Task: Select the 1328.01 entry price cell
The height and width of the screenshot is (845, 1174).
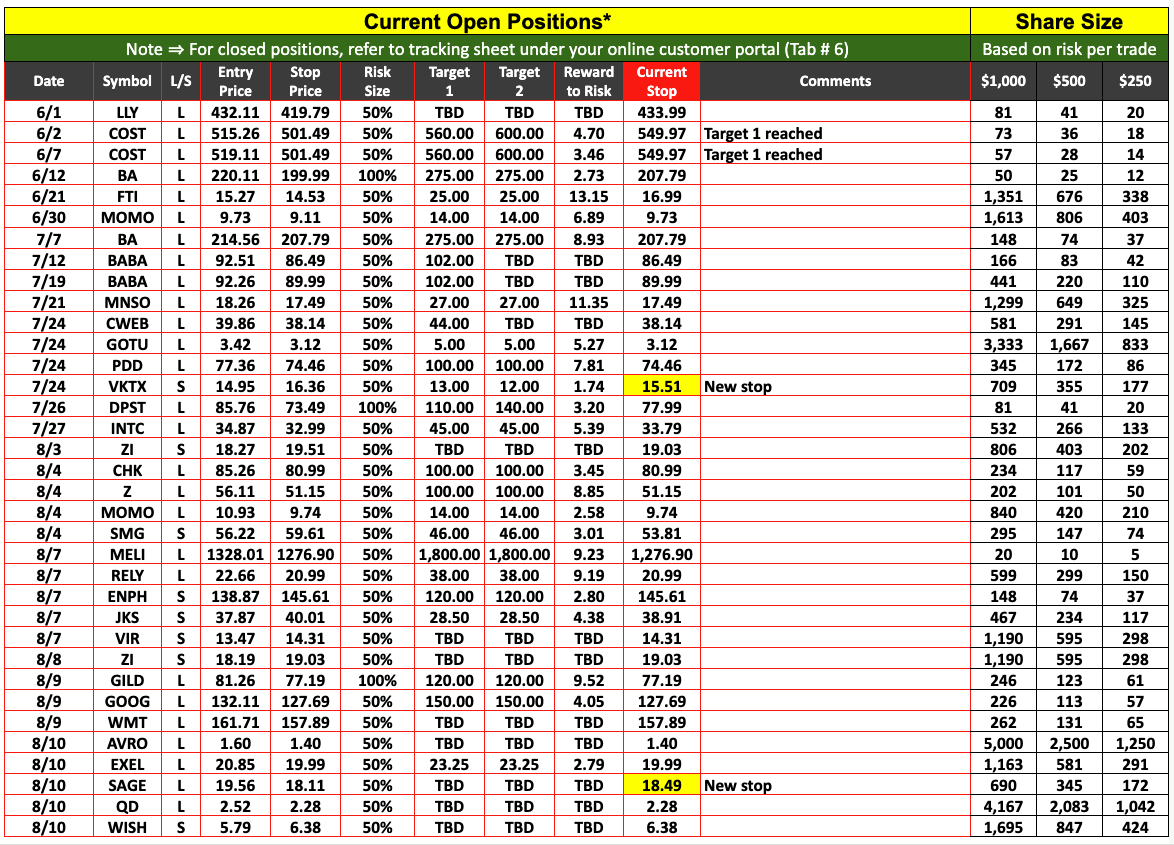Action: click(235, 554)
